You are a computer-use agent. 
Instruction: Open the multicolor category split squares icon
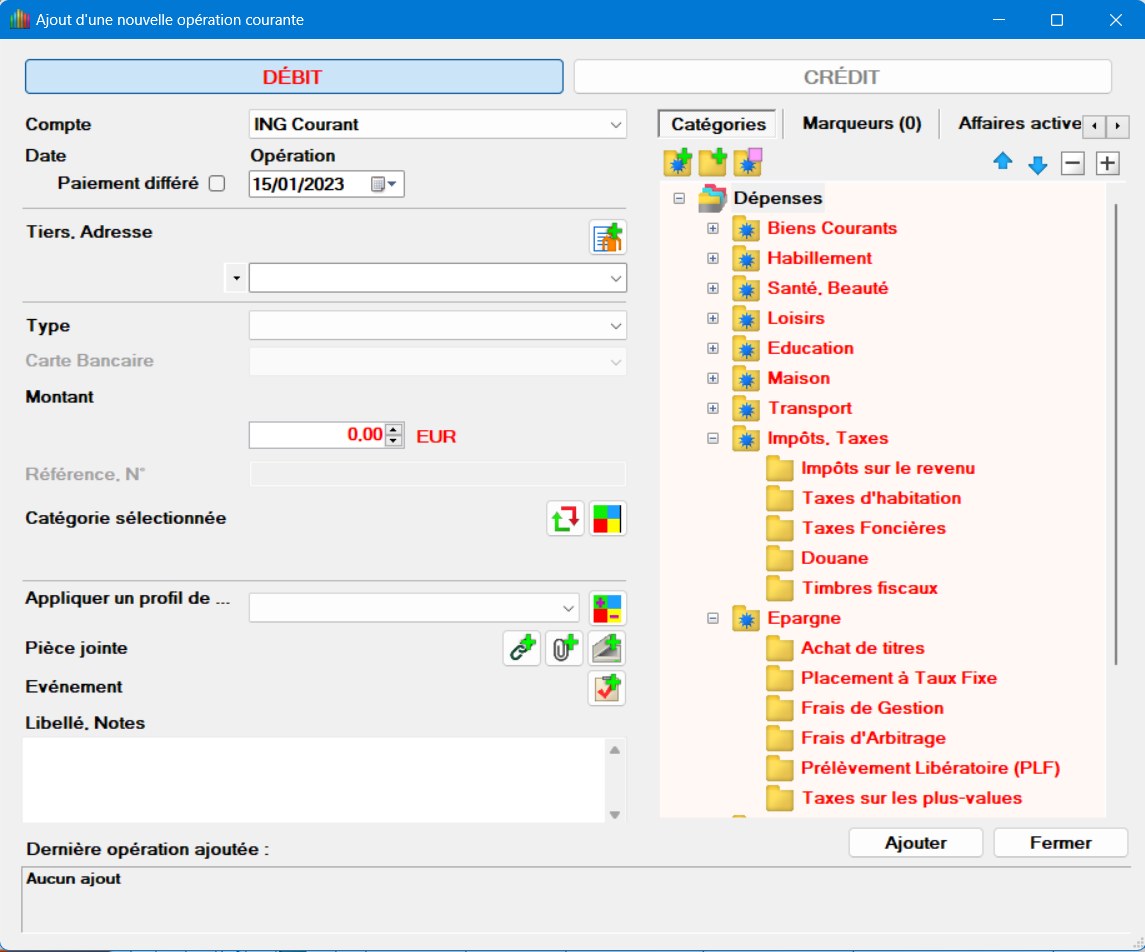tap(607, 518)
